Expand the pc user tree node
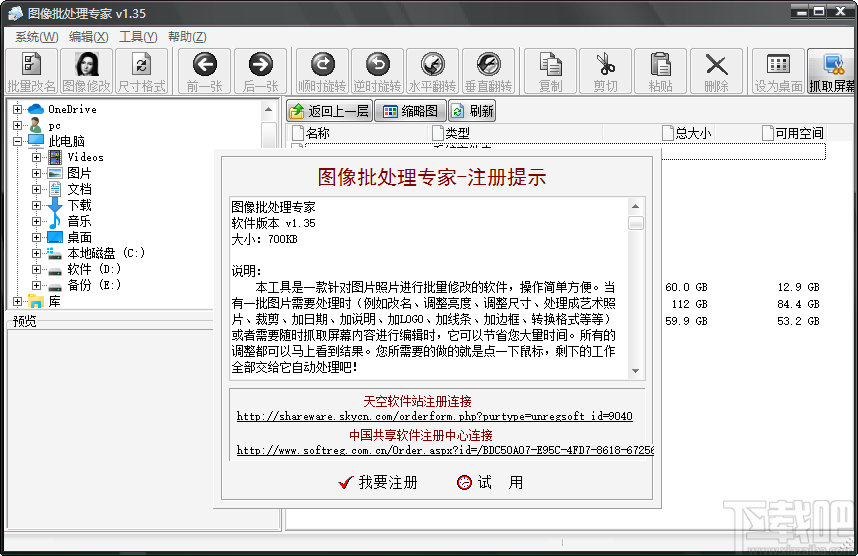Viewport: 858px width, 556px height. click(18, 125)
